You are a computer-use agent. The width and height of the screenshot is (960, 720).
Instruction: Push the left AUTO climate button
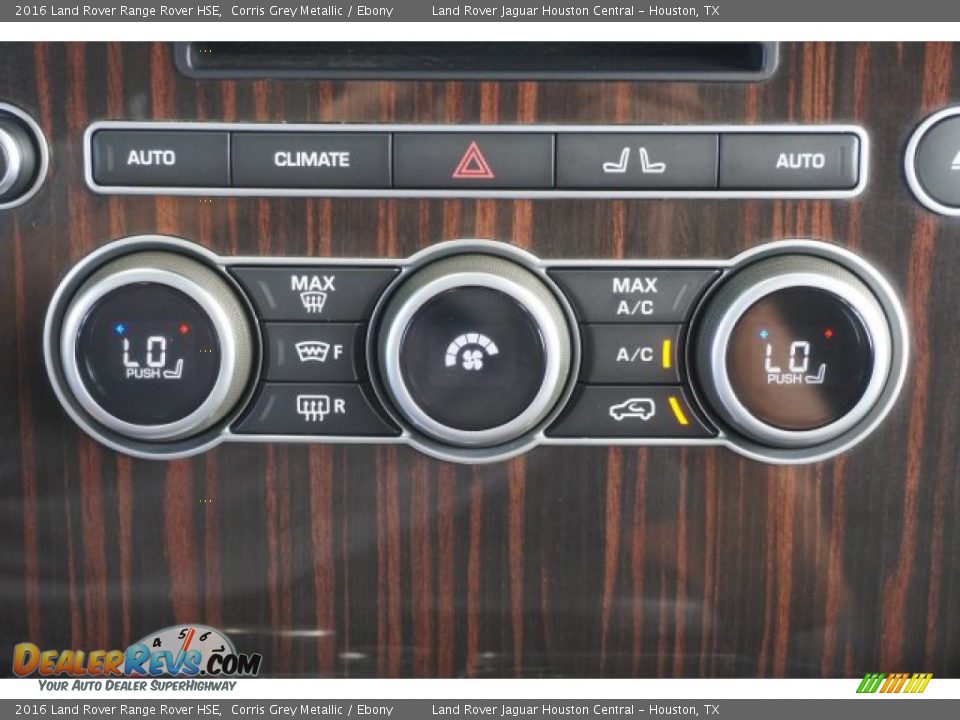point(161,158)
